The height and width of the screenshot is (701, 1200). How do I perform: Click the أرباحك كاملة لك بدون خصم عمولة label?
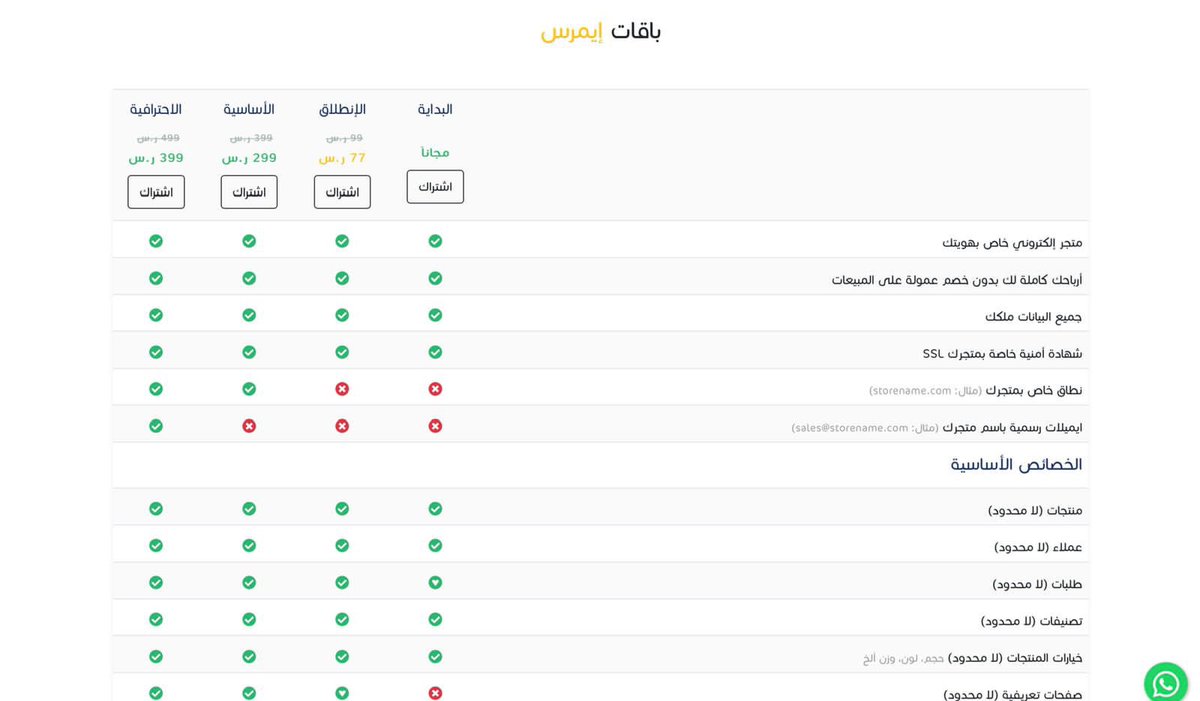pyautogui.click(x=957, y=279)
